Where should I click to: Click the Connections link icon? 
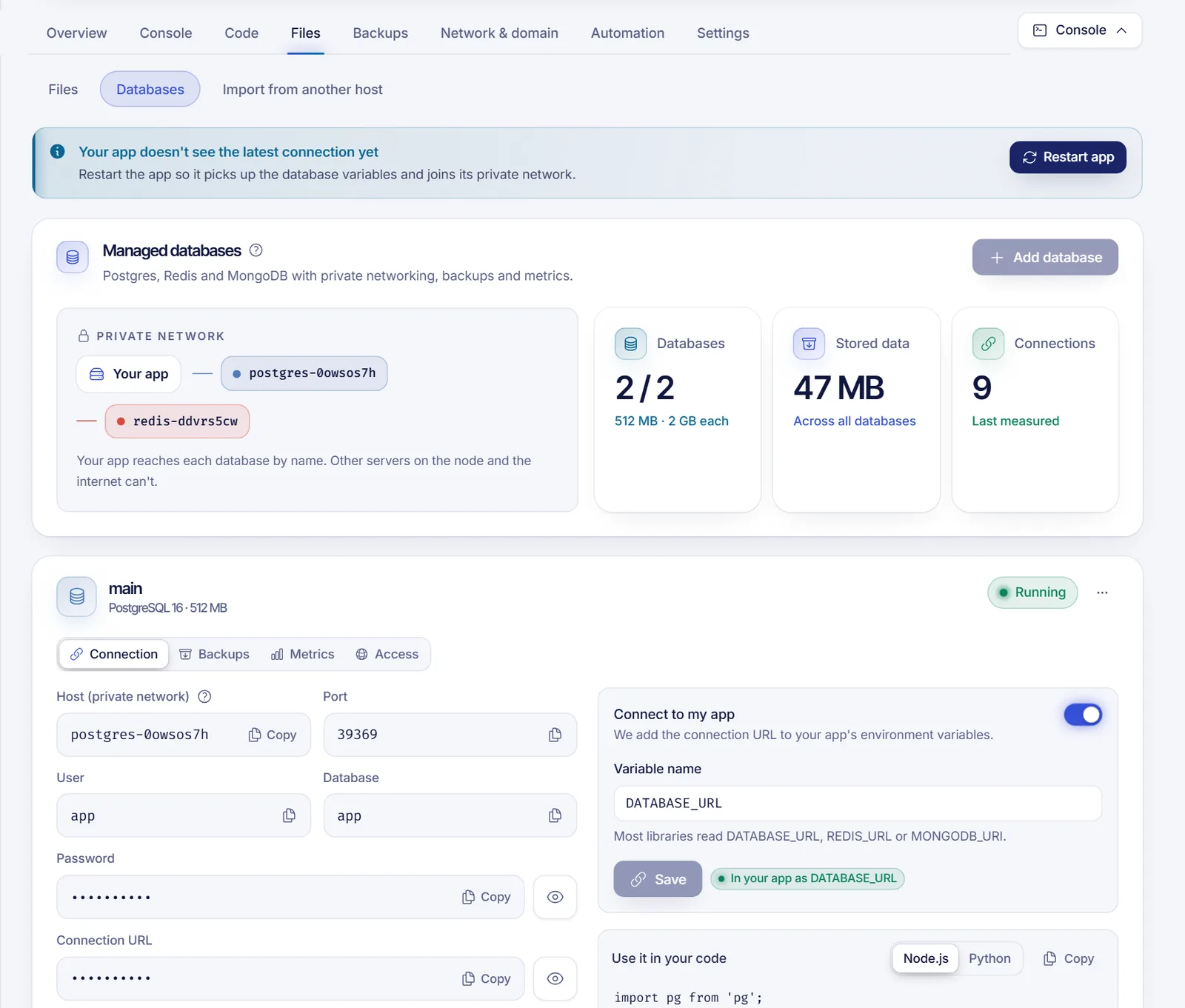[x=988, y=344]
